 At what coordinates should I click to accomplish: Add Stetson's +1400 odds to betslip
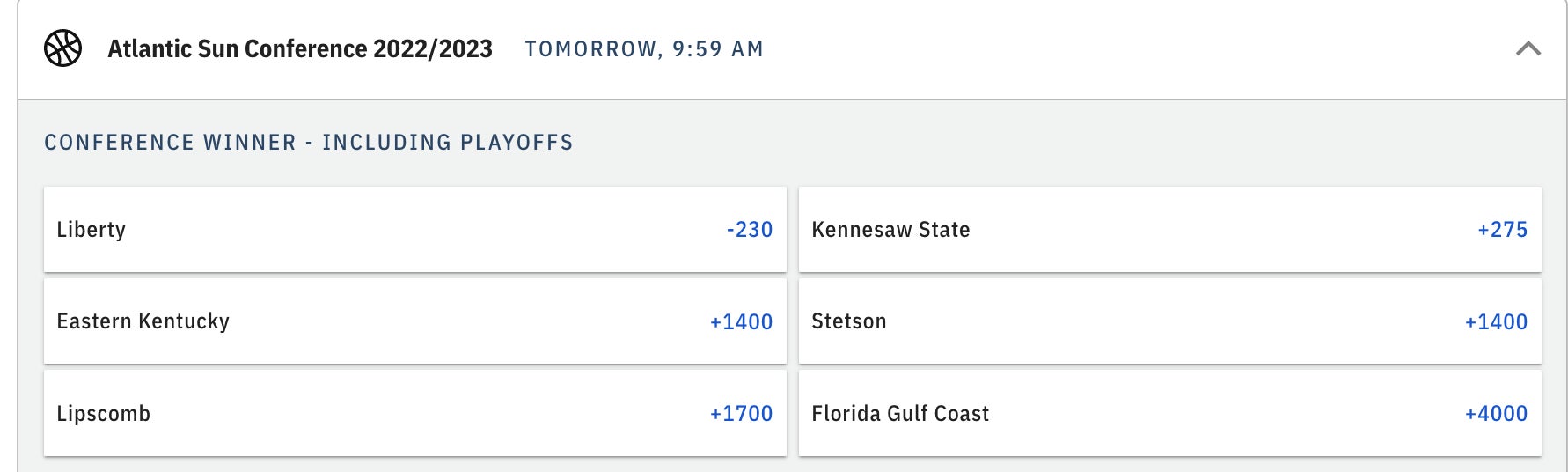point(1496,322)
